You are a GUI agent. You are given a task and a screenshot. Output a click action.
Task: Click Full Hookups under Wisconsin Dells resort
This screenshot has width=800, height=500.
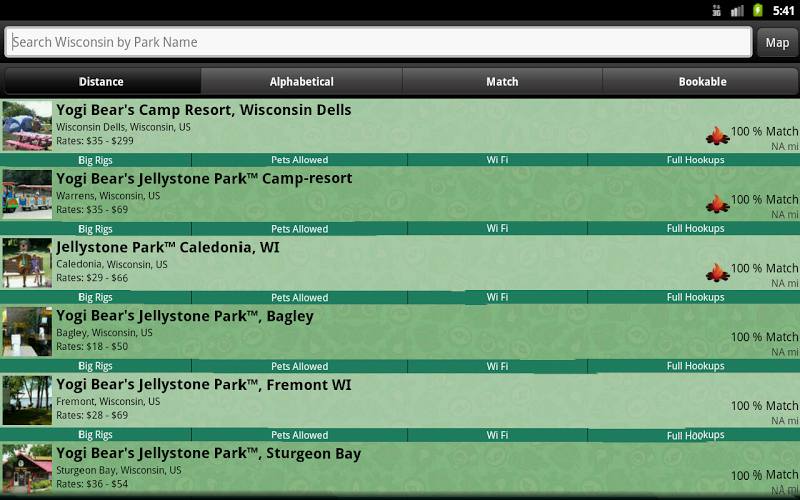coord(695,160)
